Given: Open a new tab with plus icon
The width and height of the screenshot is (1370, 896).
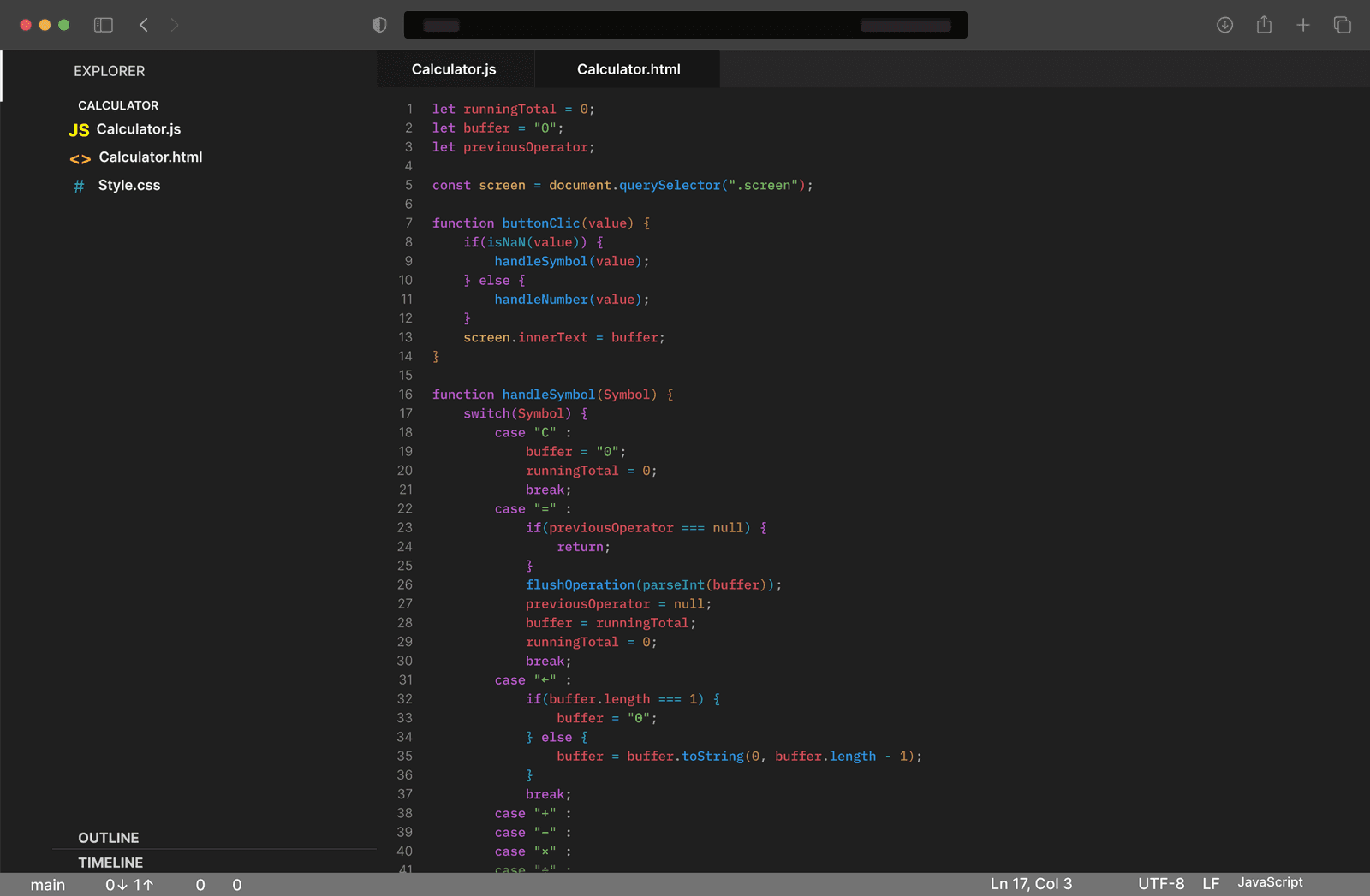Looking at the screenshot, I should pyautogui.click(x=1303, y=25).
